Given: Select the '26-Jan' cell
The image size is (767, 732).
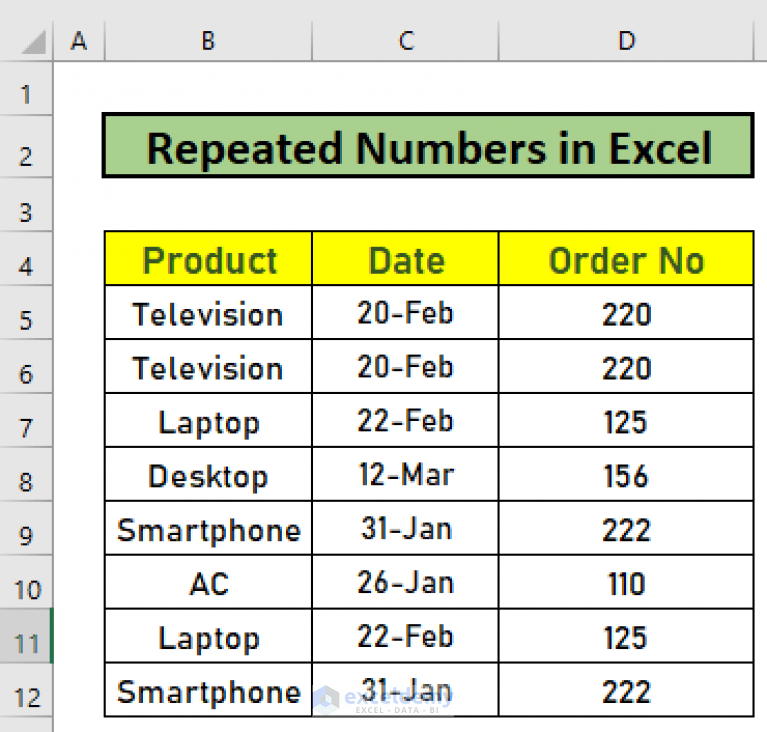Looking at the screenshot, I should coord(406,582).
